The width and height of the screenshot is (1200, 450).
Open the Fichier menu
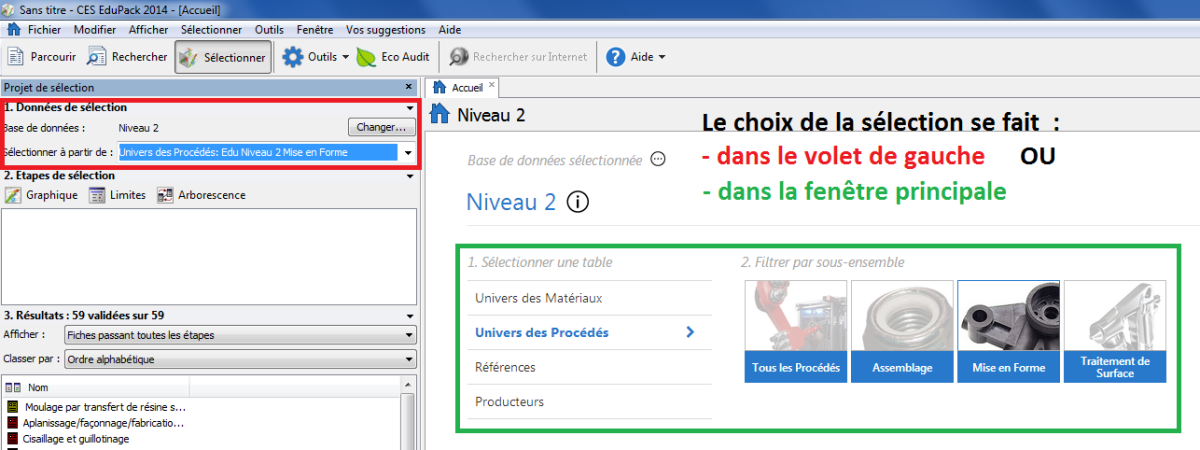[45, 30]
